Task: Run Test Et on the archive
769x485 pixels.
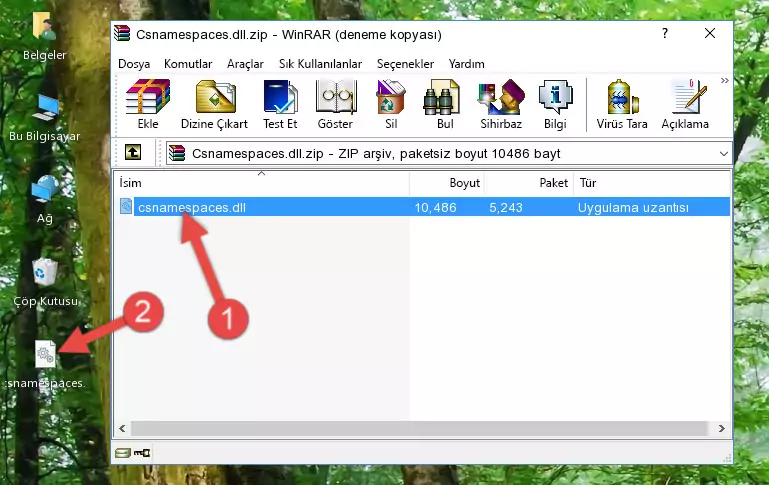Action: tap(280, 104)
